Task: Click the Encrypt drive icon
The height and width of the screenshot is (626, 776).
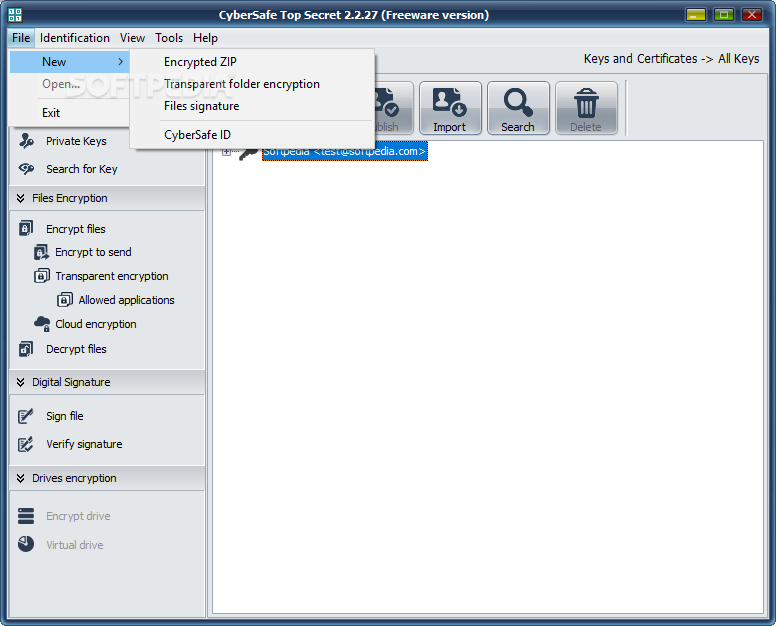Action: tap(26, 516)
